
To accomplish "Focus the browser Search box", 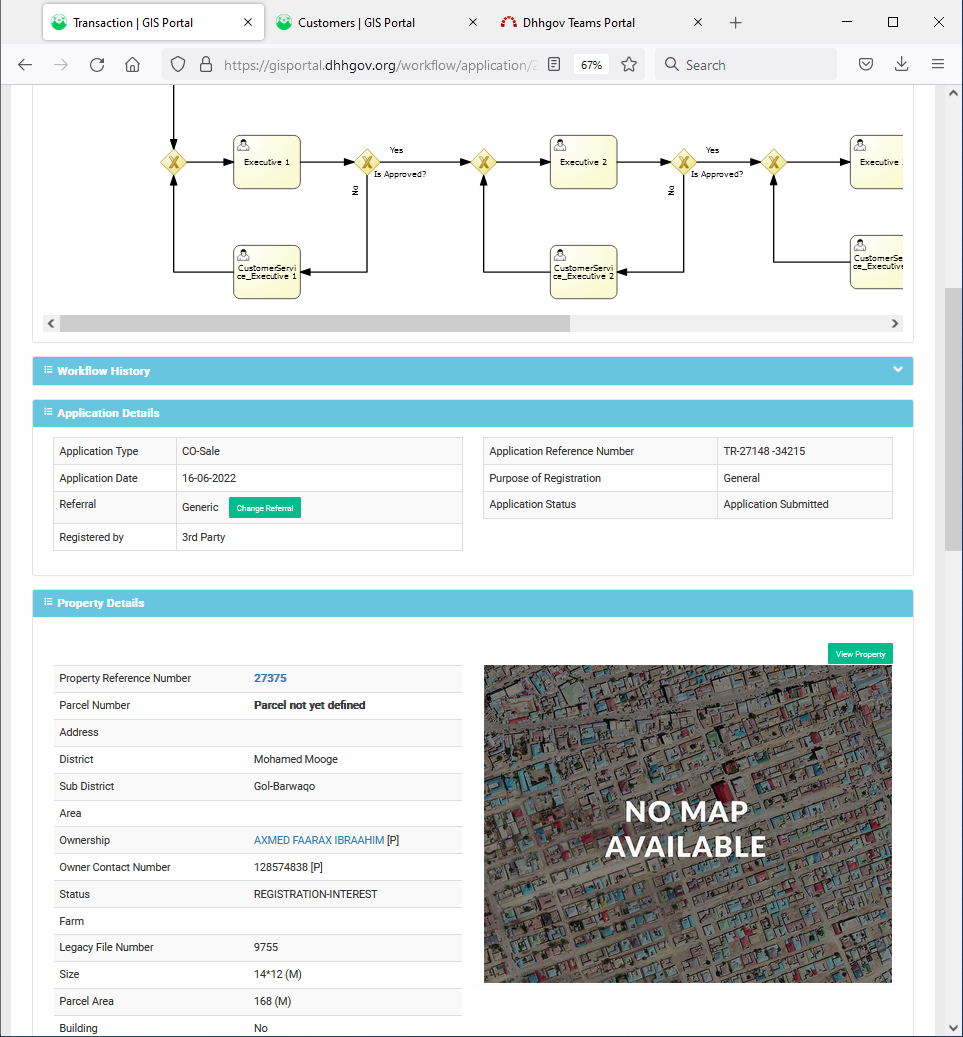I will [x=745, y=65].
